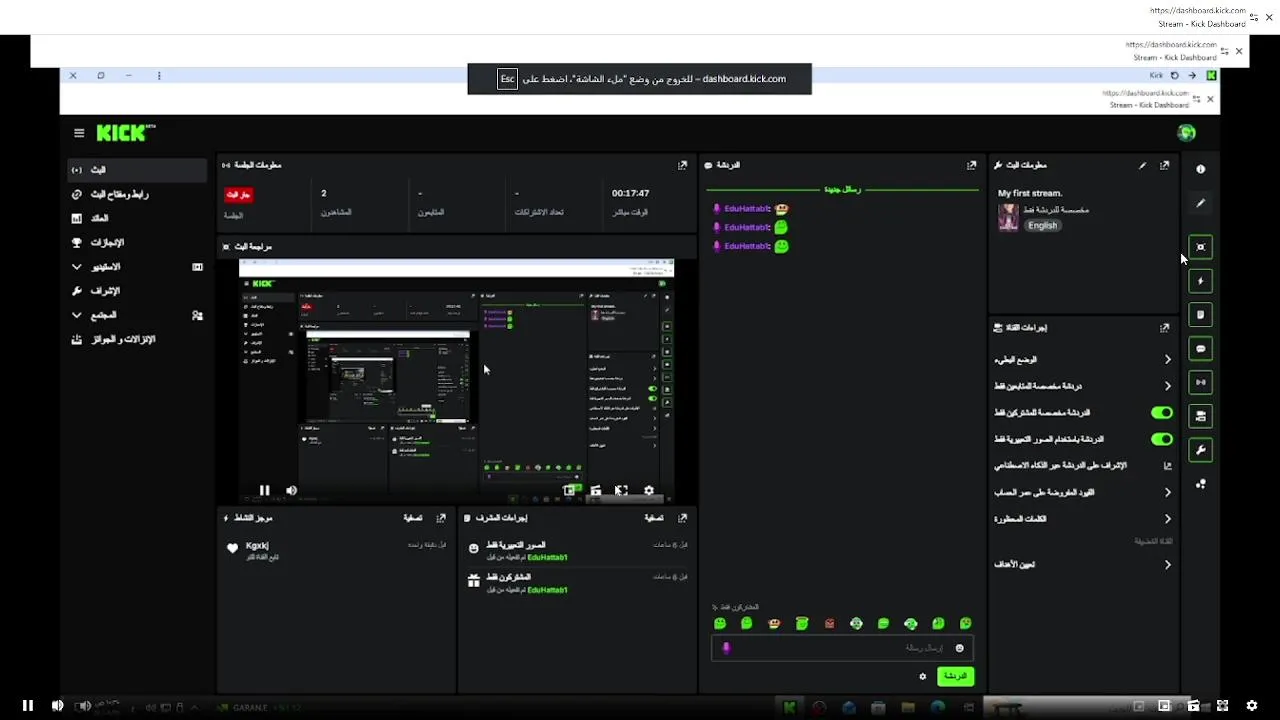The width and height of the screenshot is (1280, 720).
Task: Click the filter button in the activity feed panel
Action: [413, 518]
